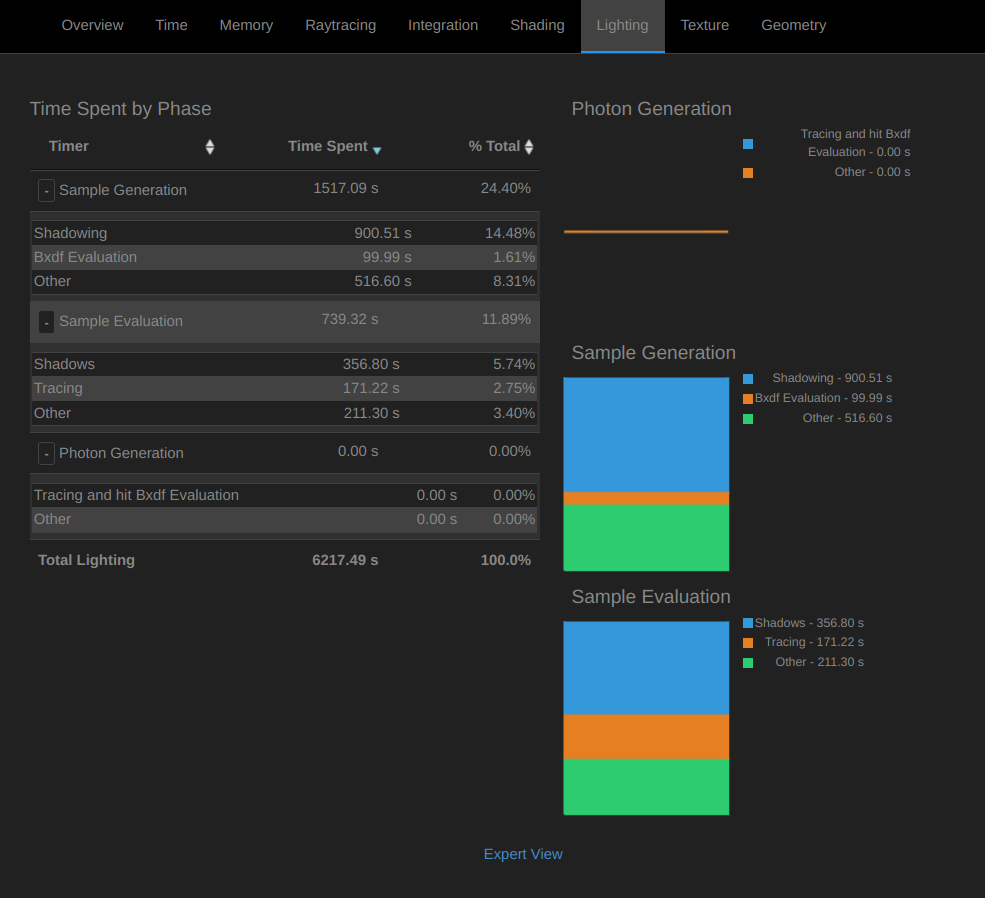Screen dimensions: 985x898
Task: Click the Time Spent column header
Action: click(x=328, y=146)
